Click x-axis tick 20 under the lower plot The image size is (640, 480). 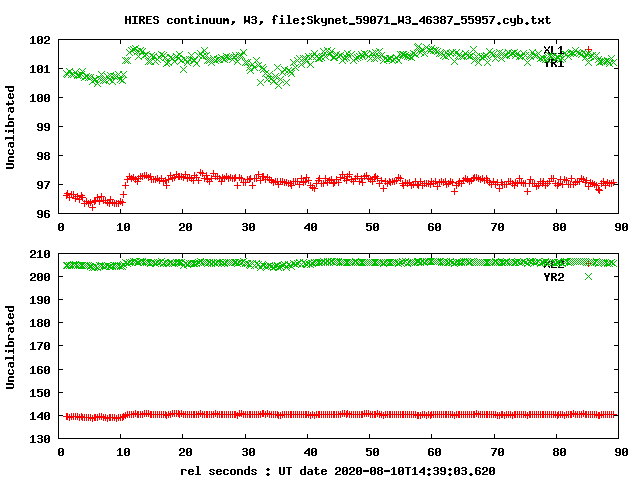coord(185,452)
